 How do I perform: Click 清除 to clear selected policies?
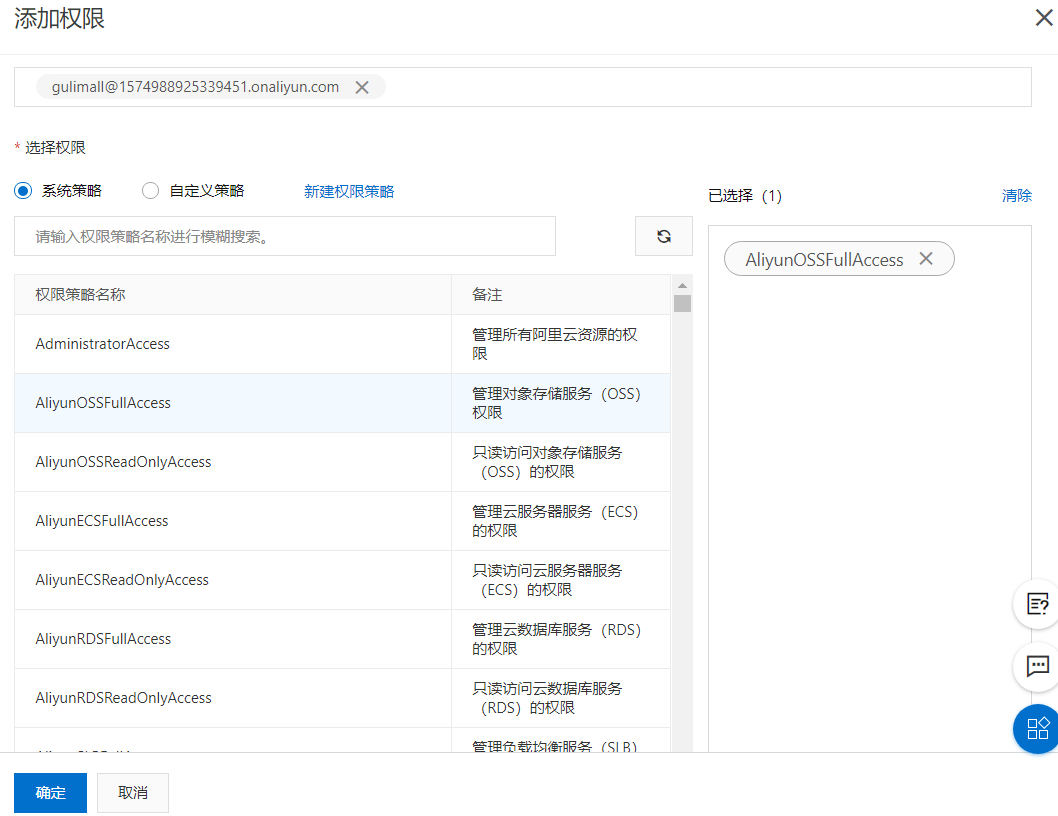(1017, 196)
